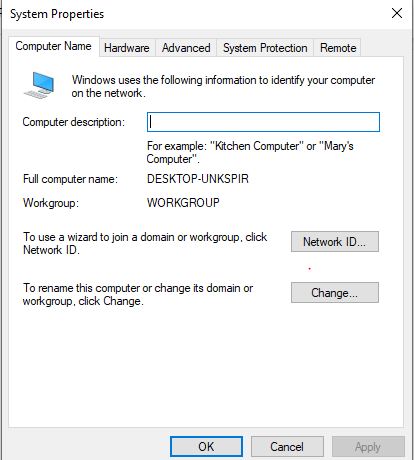Viewport: 414px width, 460px height.
Task: Click the computer monitor icon
Action: click(x=39, y=85)
